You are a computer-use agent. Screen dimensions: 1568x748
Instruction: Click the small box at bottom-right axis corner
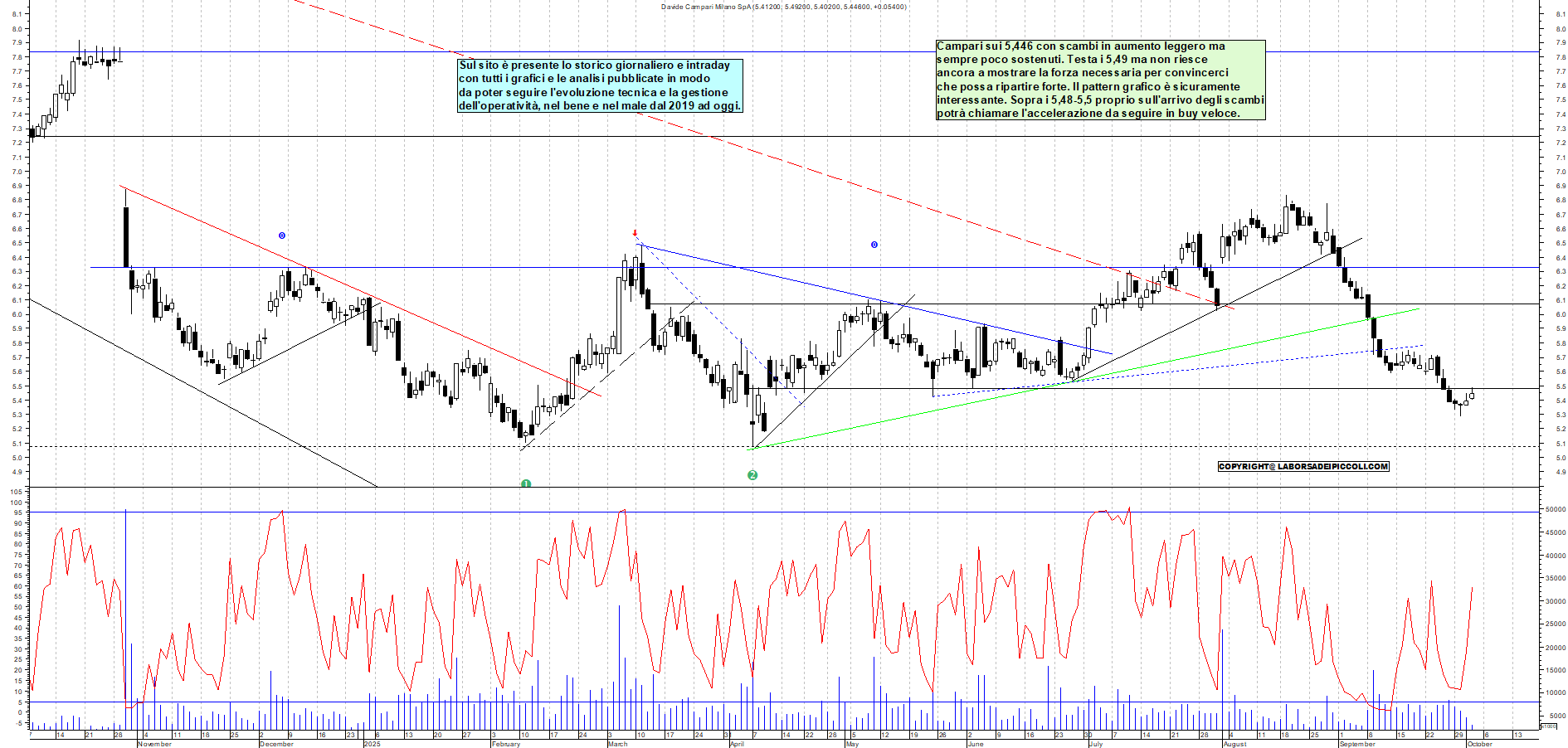(x=1548, y=726)
